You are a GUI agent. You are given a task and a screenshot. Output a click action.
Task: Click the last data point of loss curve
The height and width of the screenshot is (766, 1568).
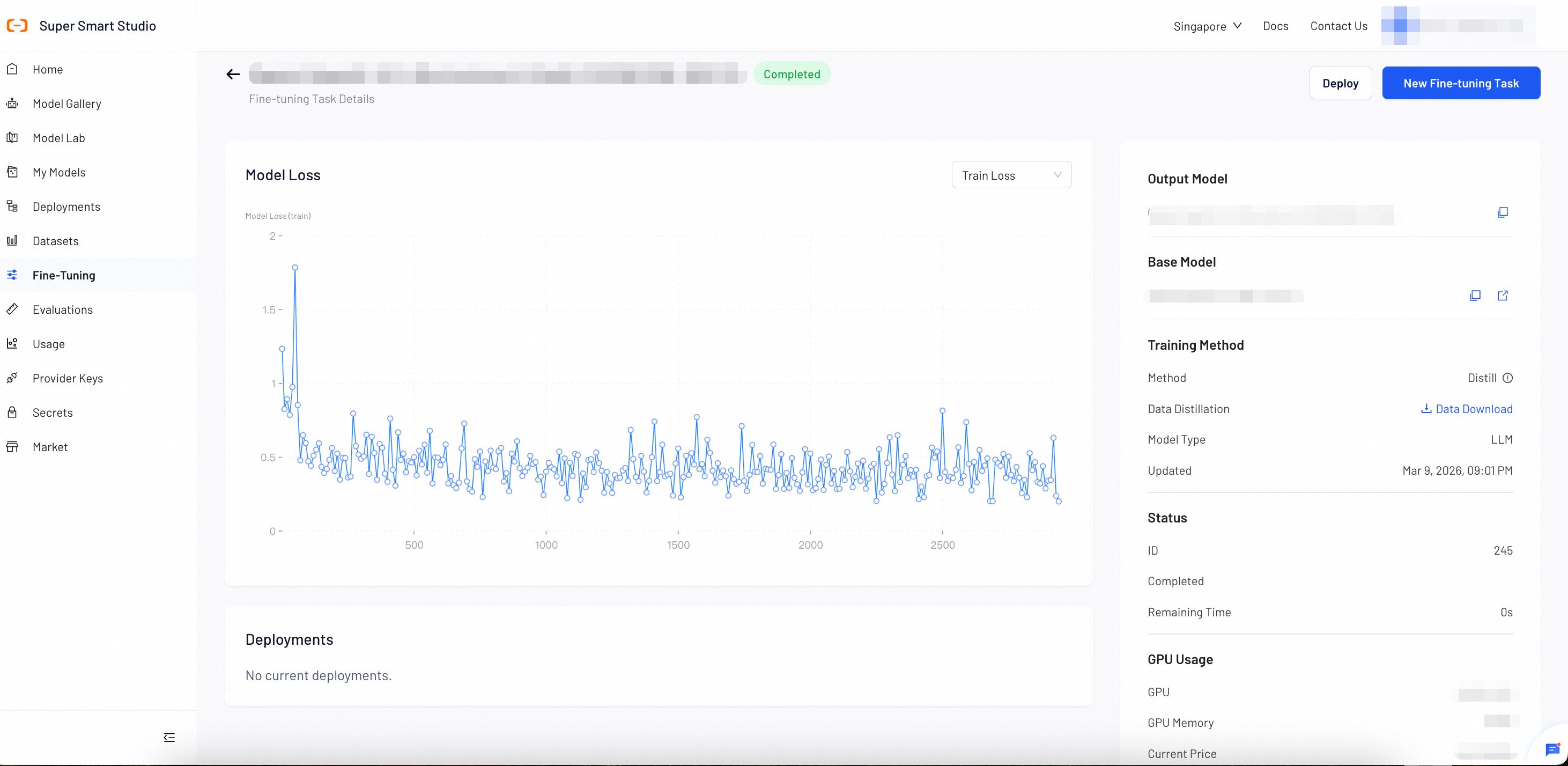click(1059, 501)
